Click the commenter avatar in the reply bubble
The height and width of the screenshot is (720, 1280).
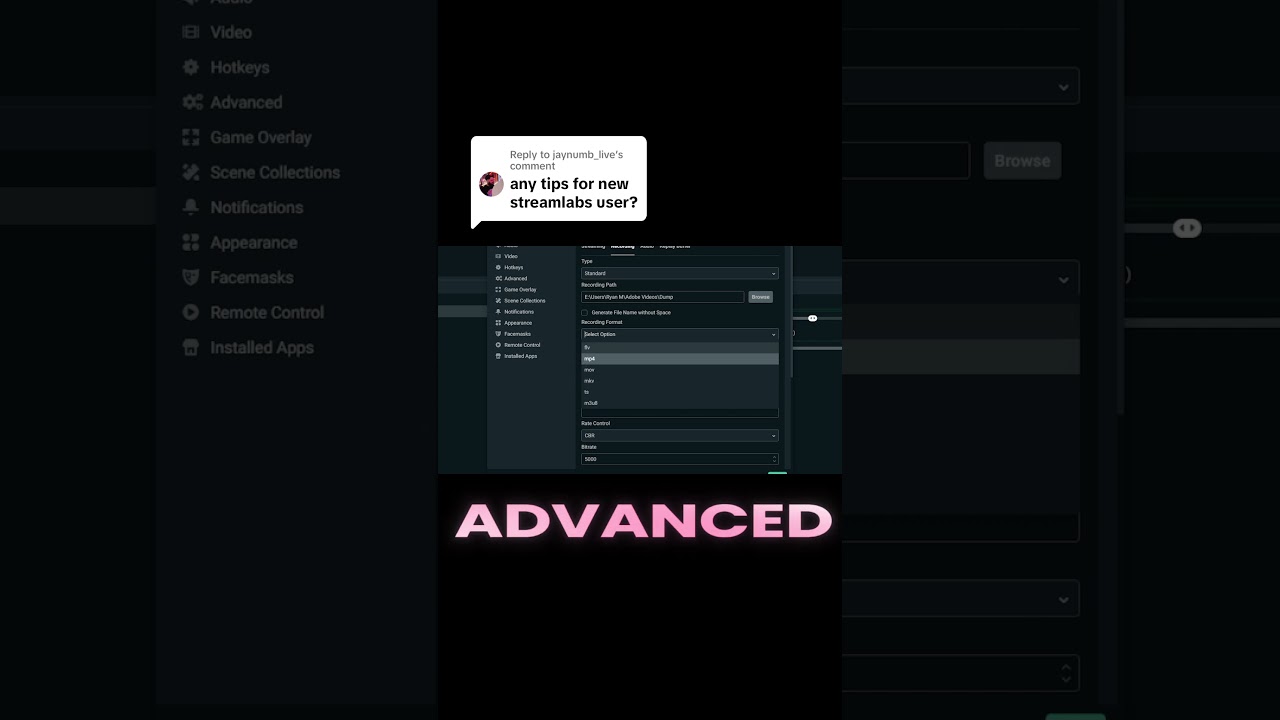[x=491, y=184]
